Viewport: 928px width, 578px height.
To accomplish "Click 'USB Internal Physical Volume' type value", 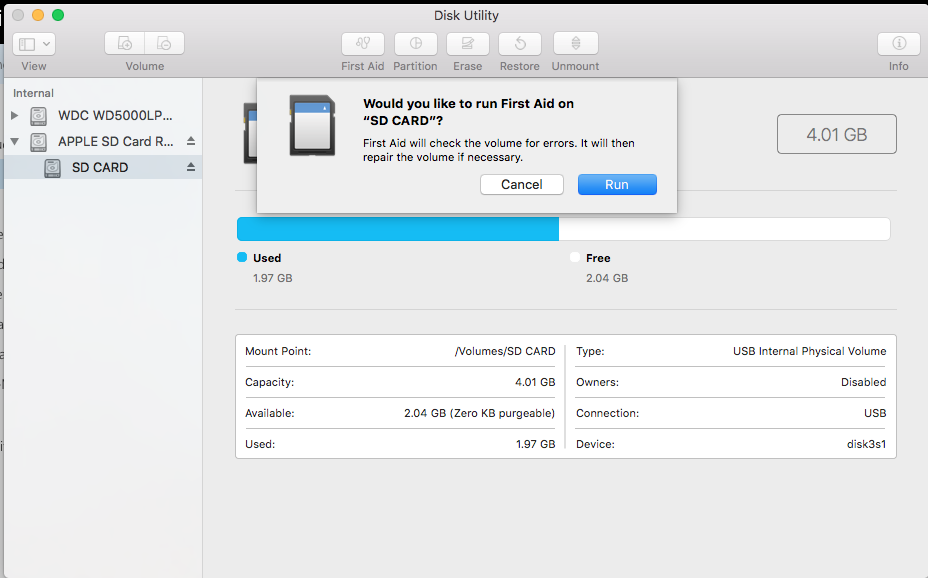I will point(810,351).
